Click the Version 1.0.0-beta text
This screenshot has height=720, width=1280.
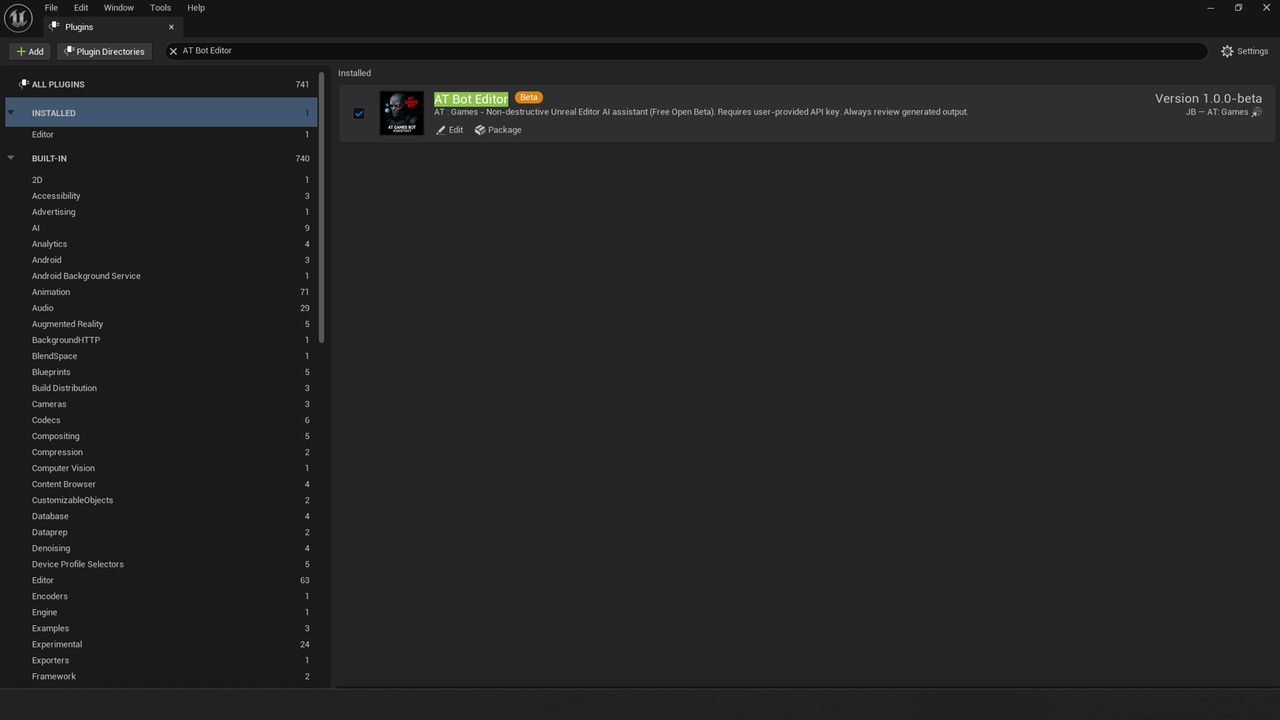point(1208,98)
